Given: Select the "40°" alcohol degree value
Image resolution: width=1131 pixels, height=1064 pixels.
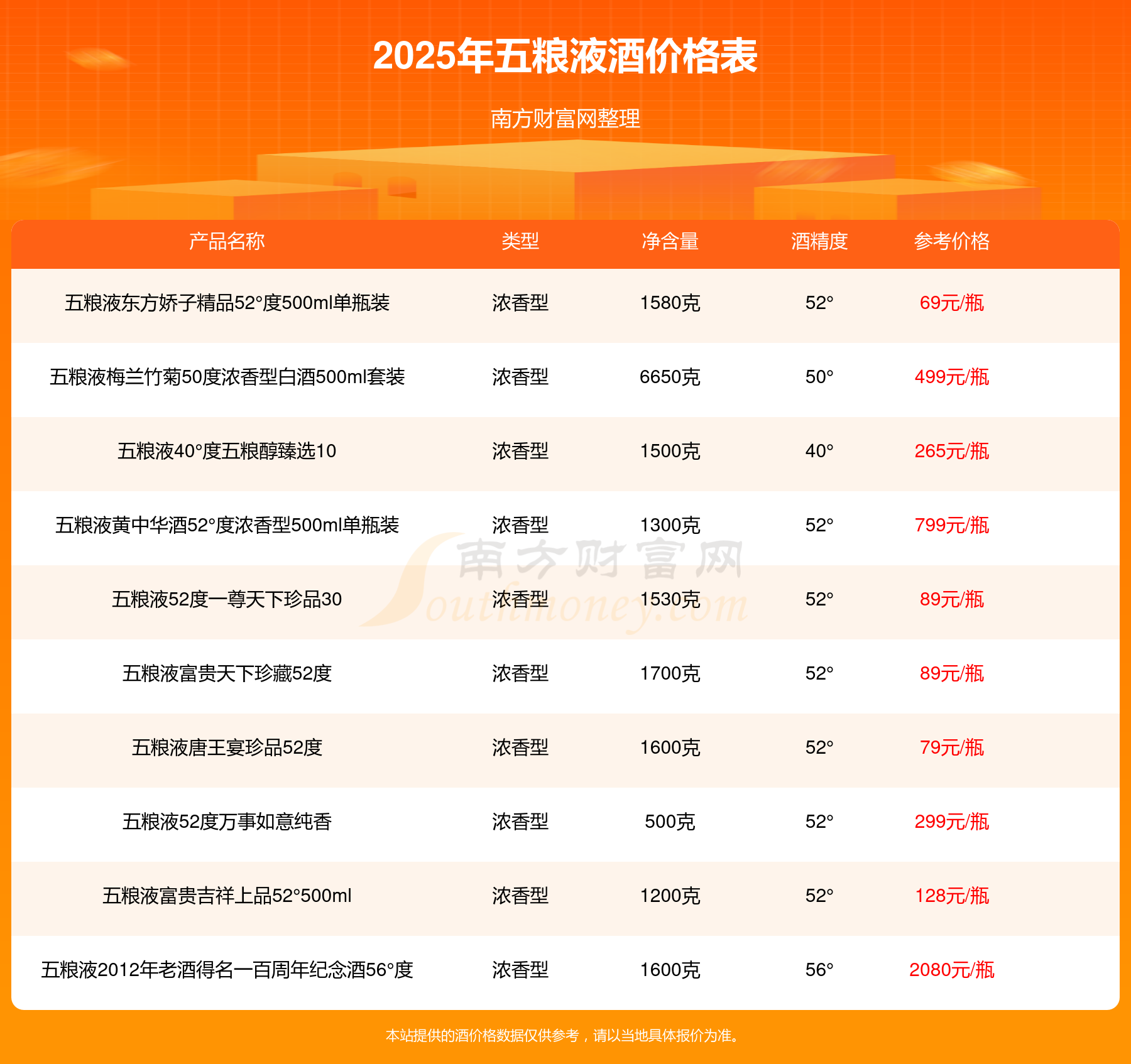Looking at the screenshot, I should coord(819,452).
